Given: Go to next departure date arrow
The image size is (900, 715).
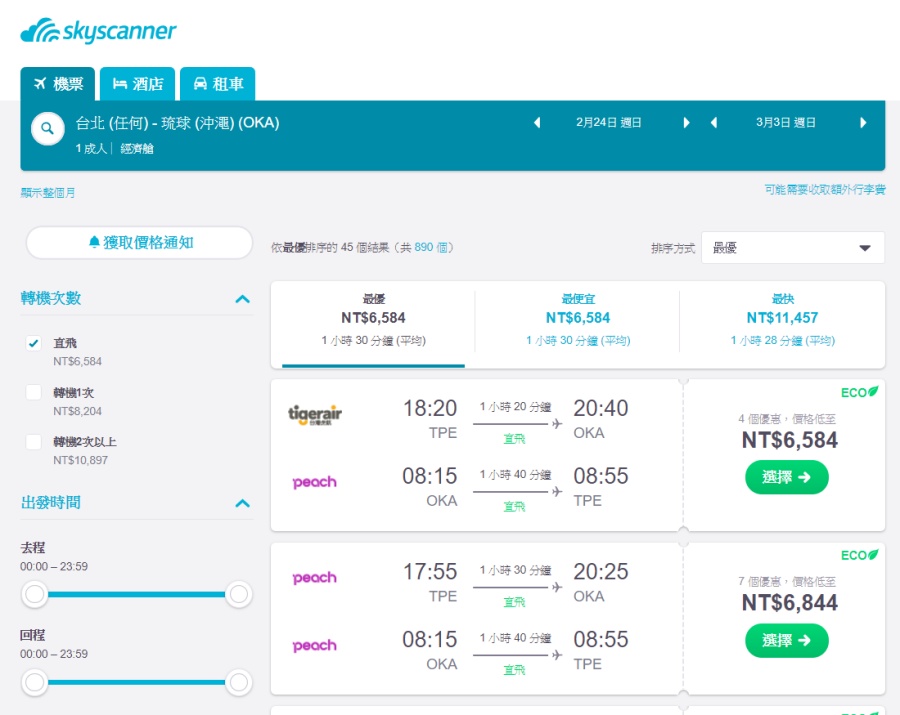Looking at the screenshot, I should [x=686, y=122].
